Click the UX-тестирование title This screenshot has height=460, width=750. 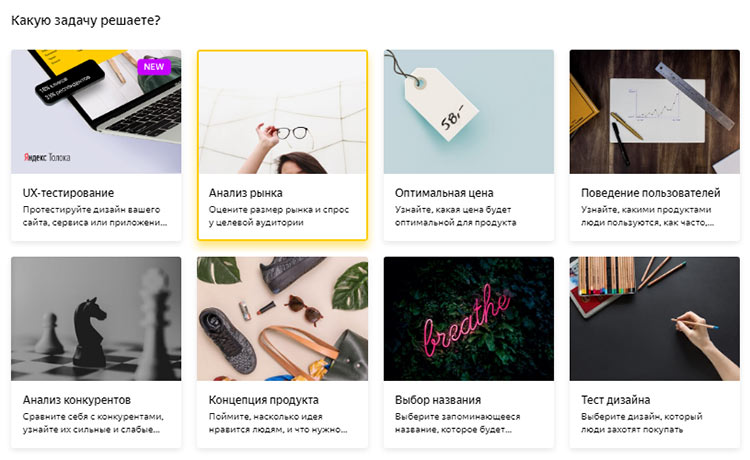68,192
